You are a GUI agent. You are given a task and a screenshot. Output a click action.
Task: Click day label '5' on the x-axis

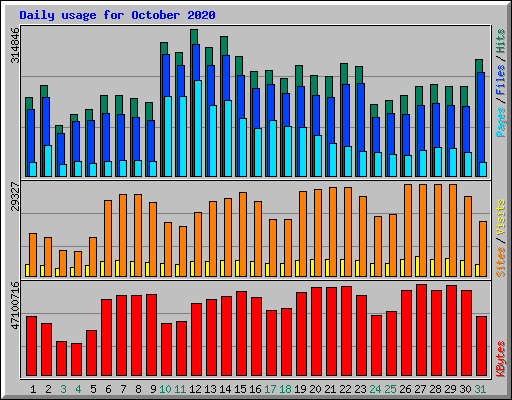pyautogui.click(x=93, y=389)
